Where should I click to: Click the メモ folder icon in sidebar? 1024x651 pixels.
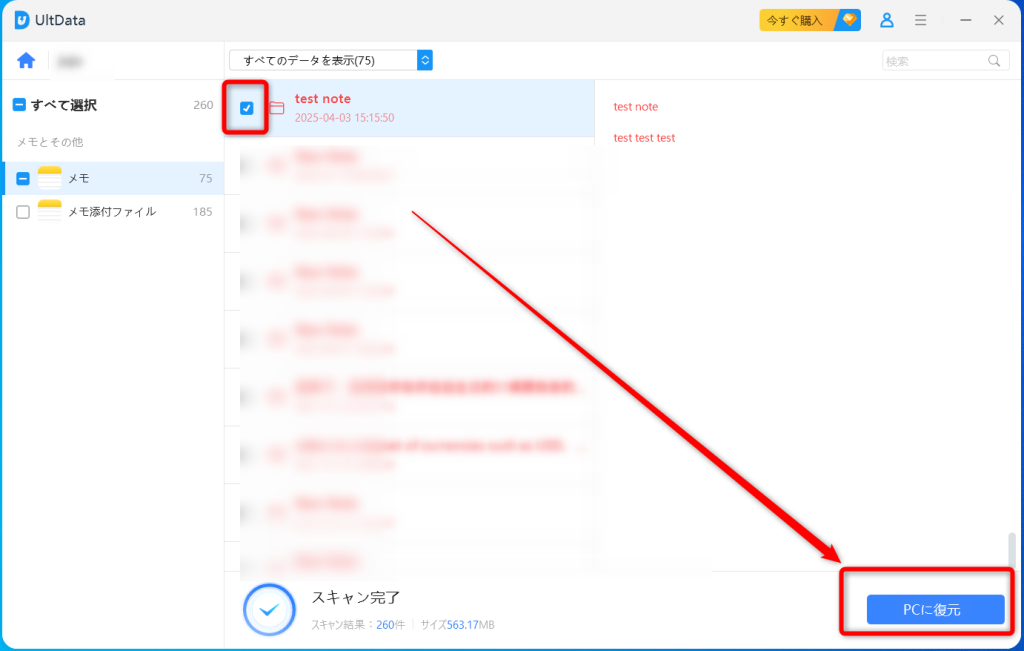[x=49, y=177]
